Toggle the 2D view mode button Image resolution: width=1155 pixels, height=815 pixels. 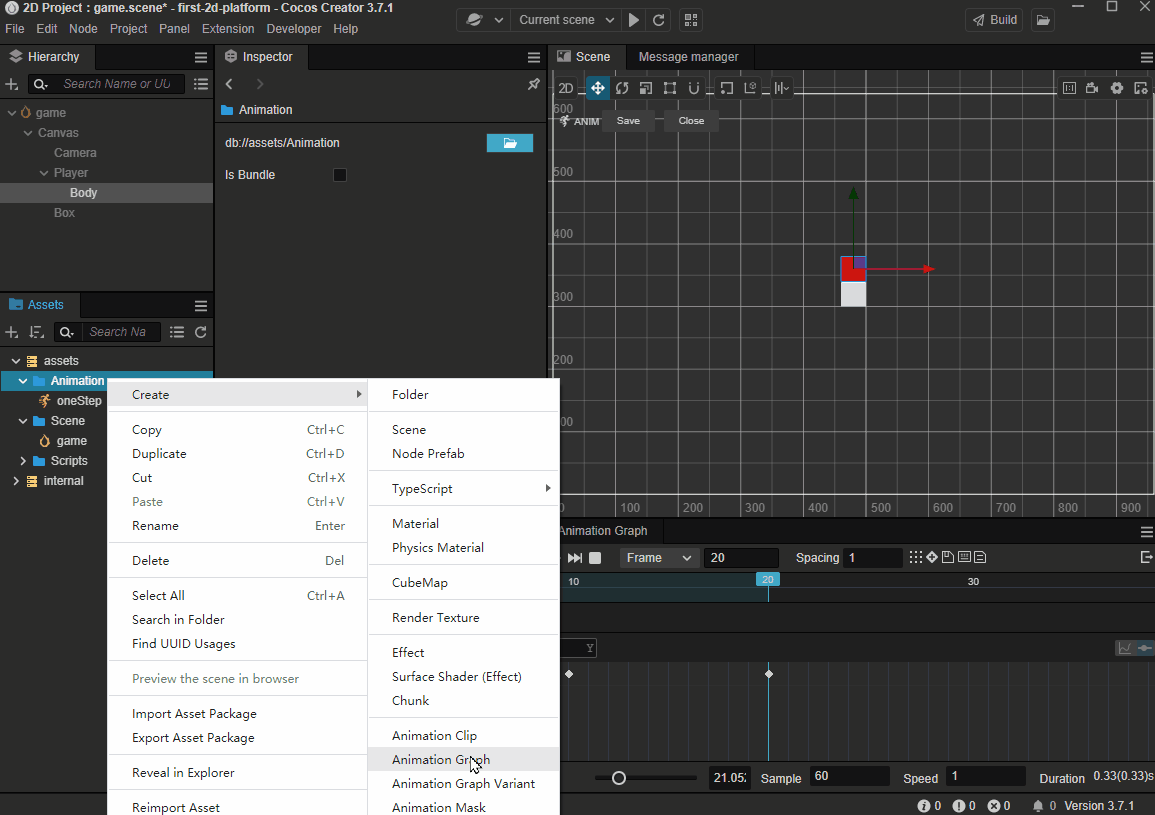point(566,88)
